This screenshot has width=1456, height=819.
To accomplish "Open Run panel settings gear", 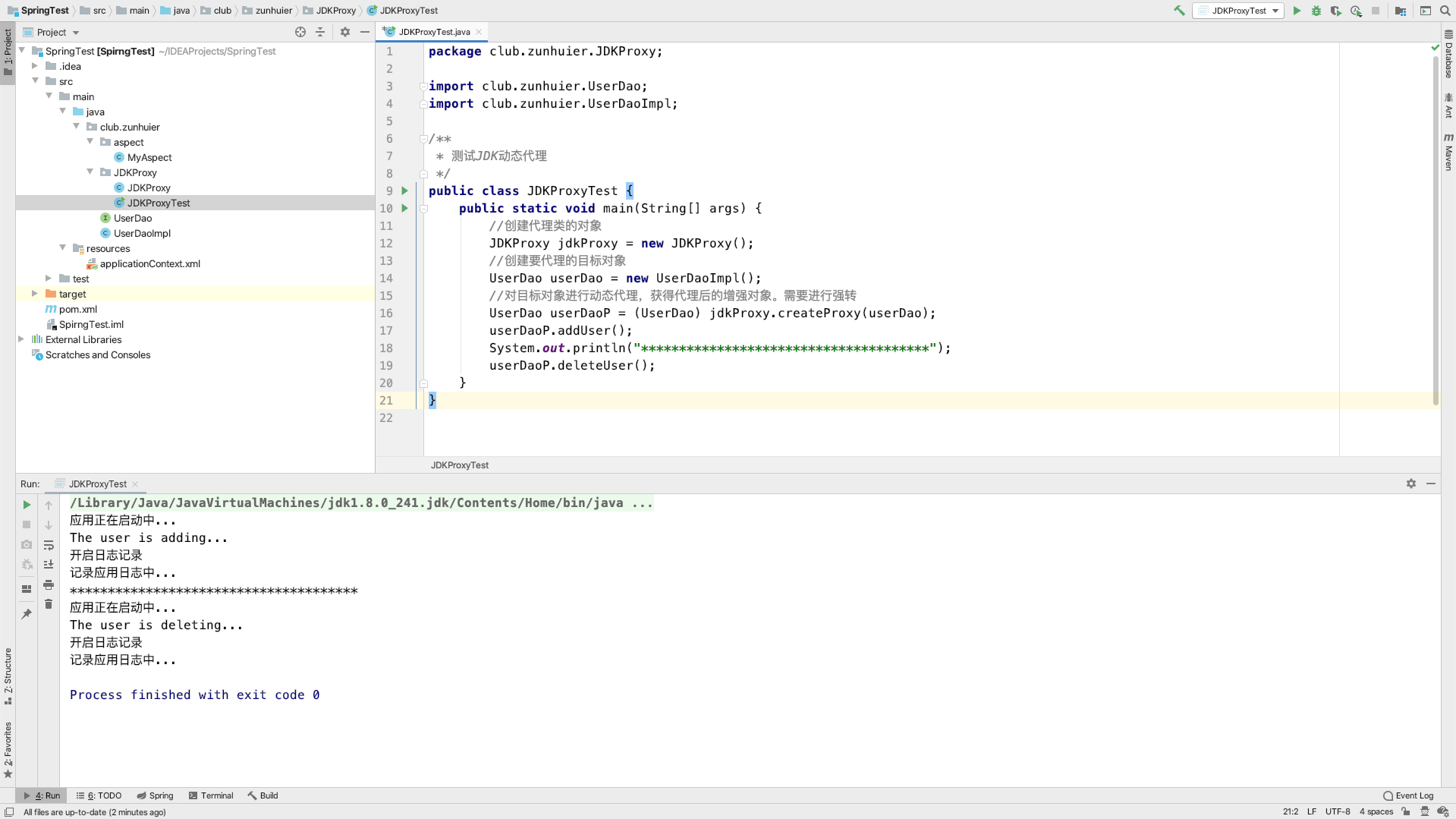I will [1411, 484].
